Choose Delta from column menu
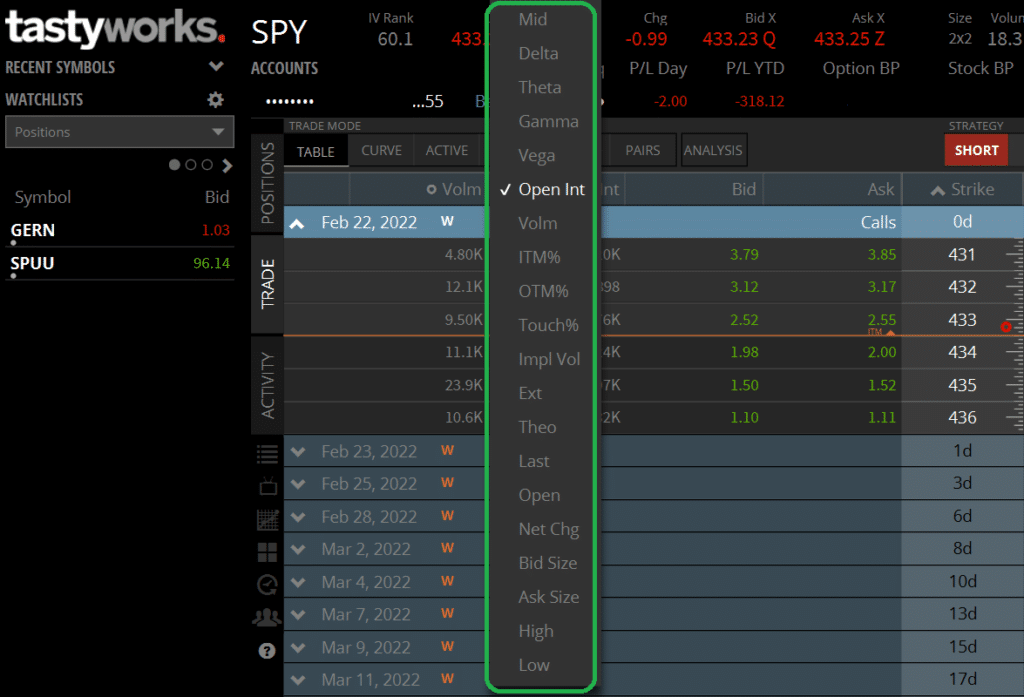 538,54
